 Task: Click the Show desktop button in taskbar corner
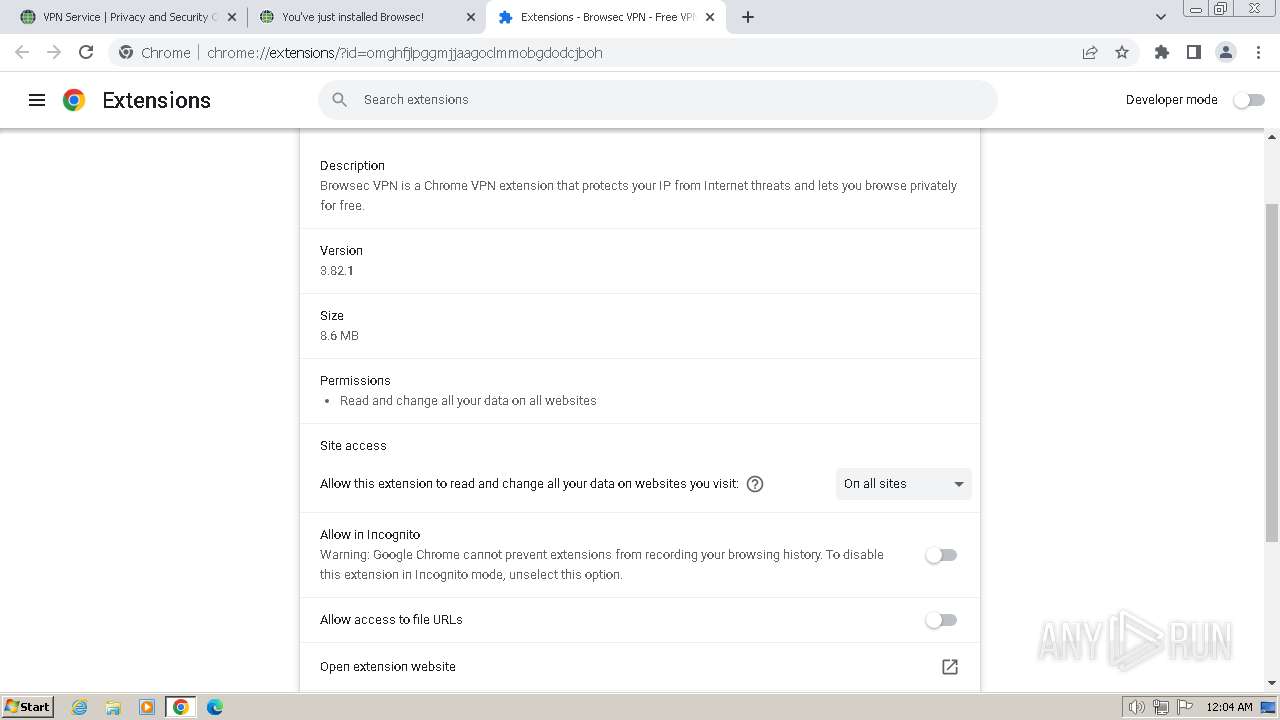pyautogui.click(x=1269, y=707)
